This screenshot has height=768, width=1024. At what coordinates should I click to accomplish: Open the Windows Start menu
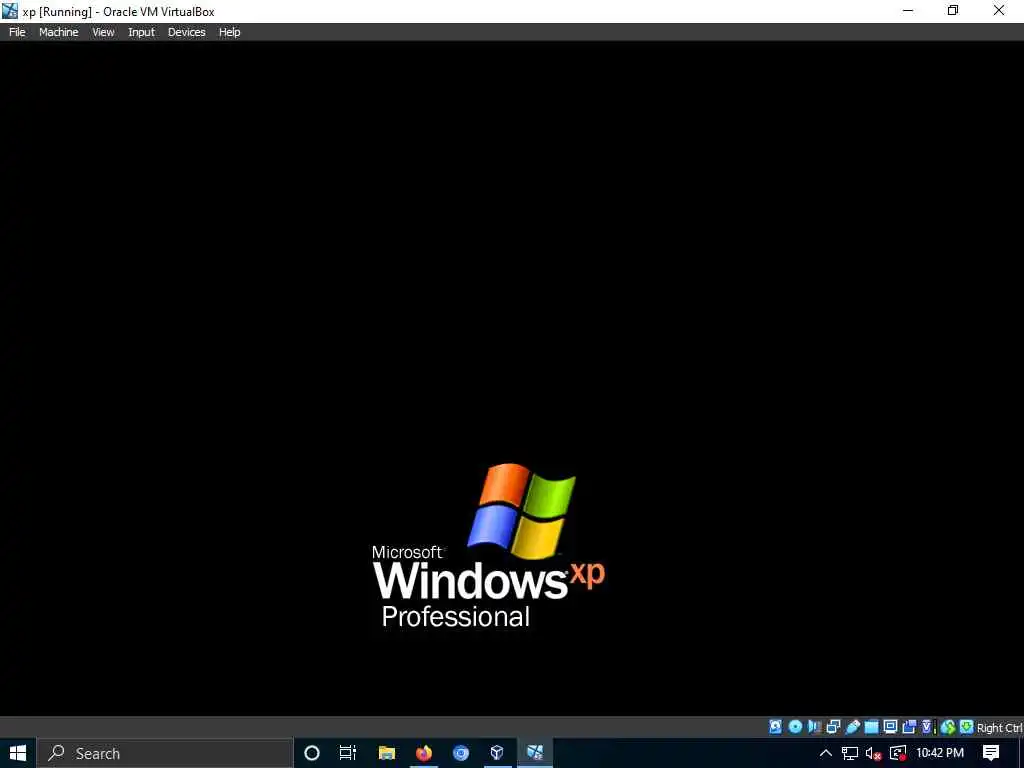[x=18, y=753]
